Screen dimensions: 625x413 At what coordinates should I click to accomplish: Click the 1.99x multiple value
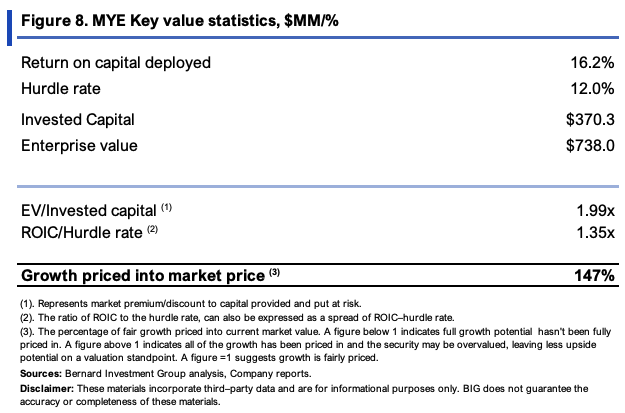point(596,210)
